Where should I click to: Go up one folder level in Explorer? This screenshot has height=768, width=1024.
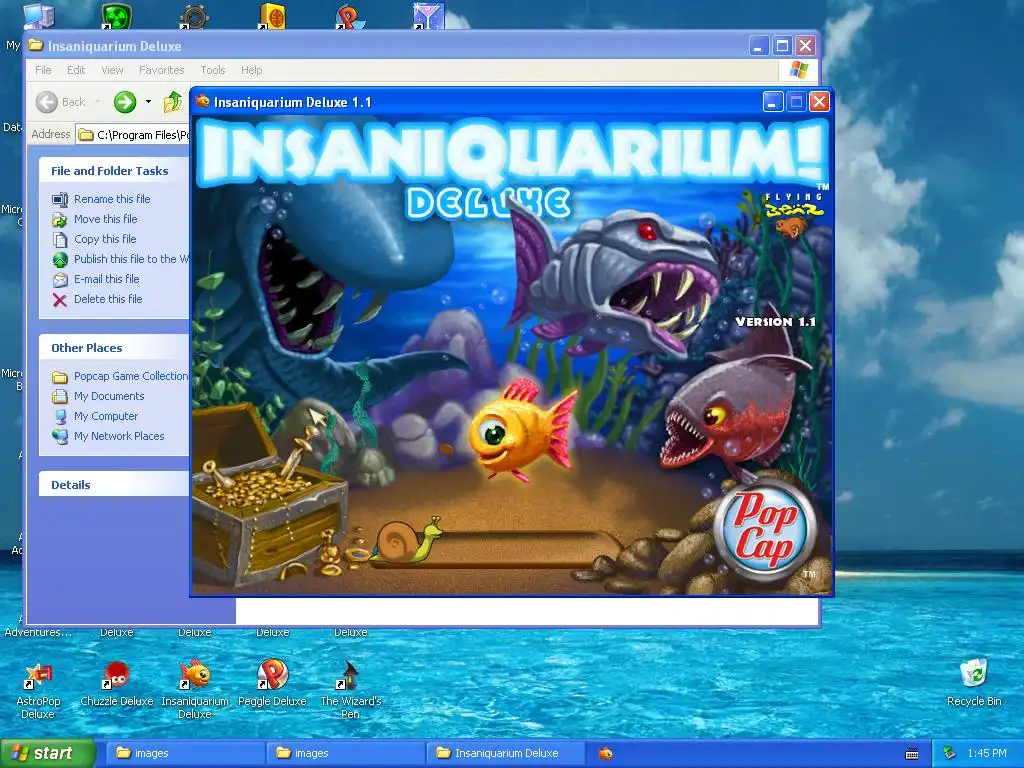[x=173, y=102]
